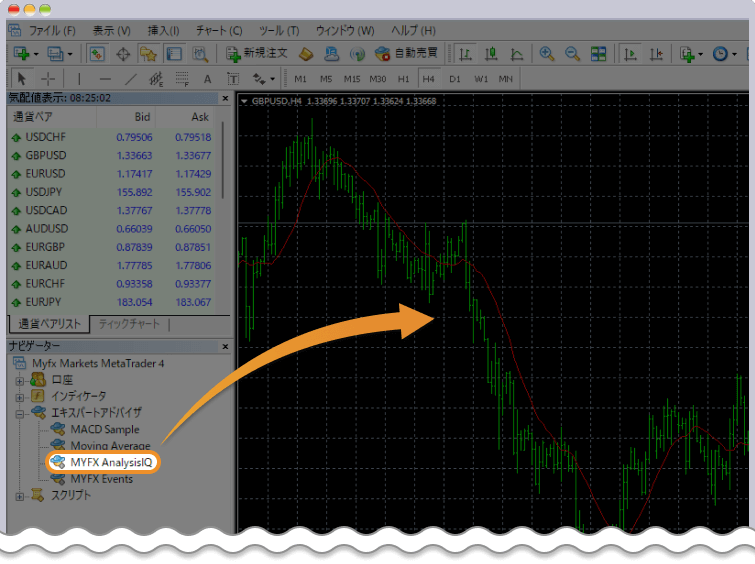Select the trendline drawing tool

coord(130,79)
